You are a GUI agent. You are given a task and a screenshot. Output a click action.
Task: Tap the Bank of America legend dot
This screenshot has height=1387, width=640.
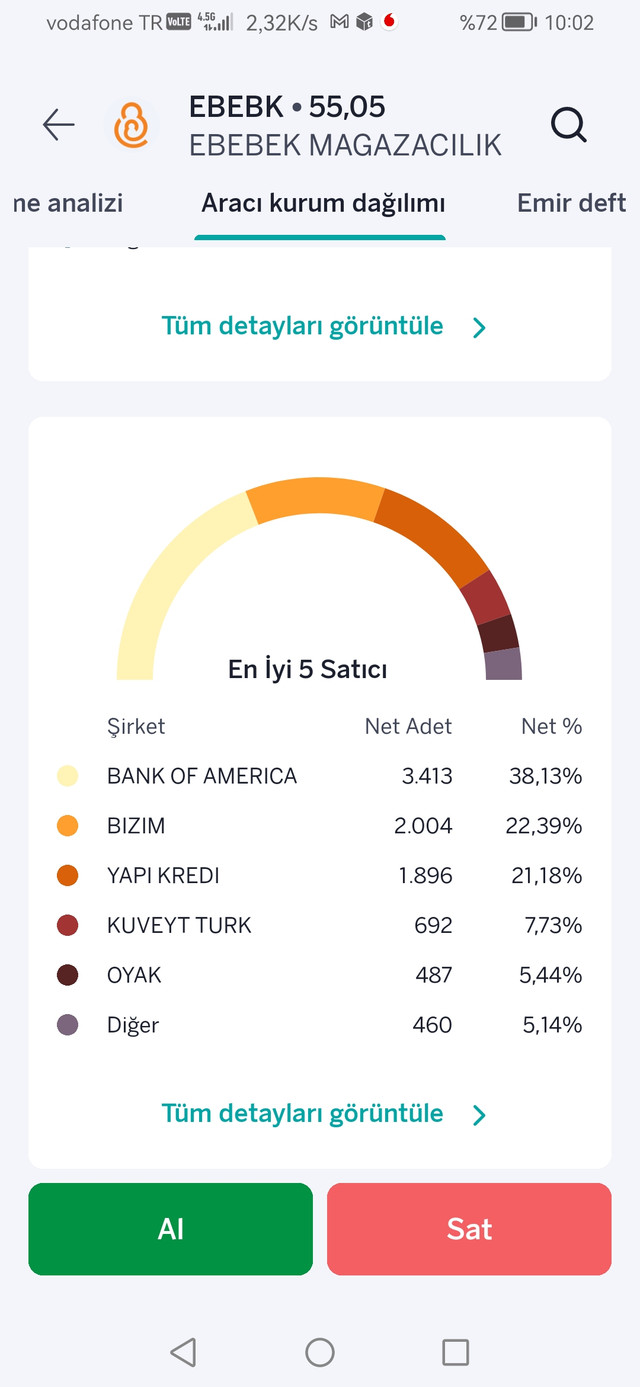coord(68,776)
